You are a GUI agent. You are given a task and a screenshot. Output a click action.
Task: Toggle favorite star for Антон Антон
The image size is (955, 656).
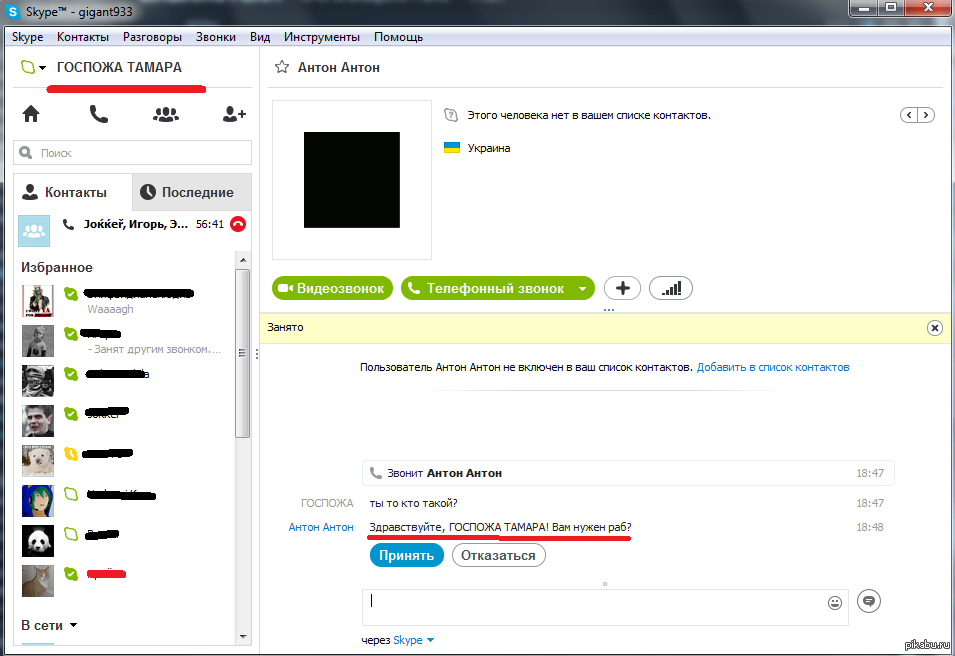coord(281,67)
